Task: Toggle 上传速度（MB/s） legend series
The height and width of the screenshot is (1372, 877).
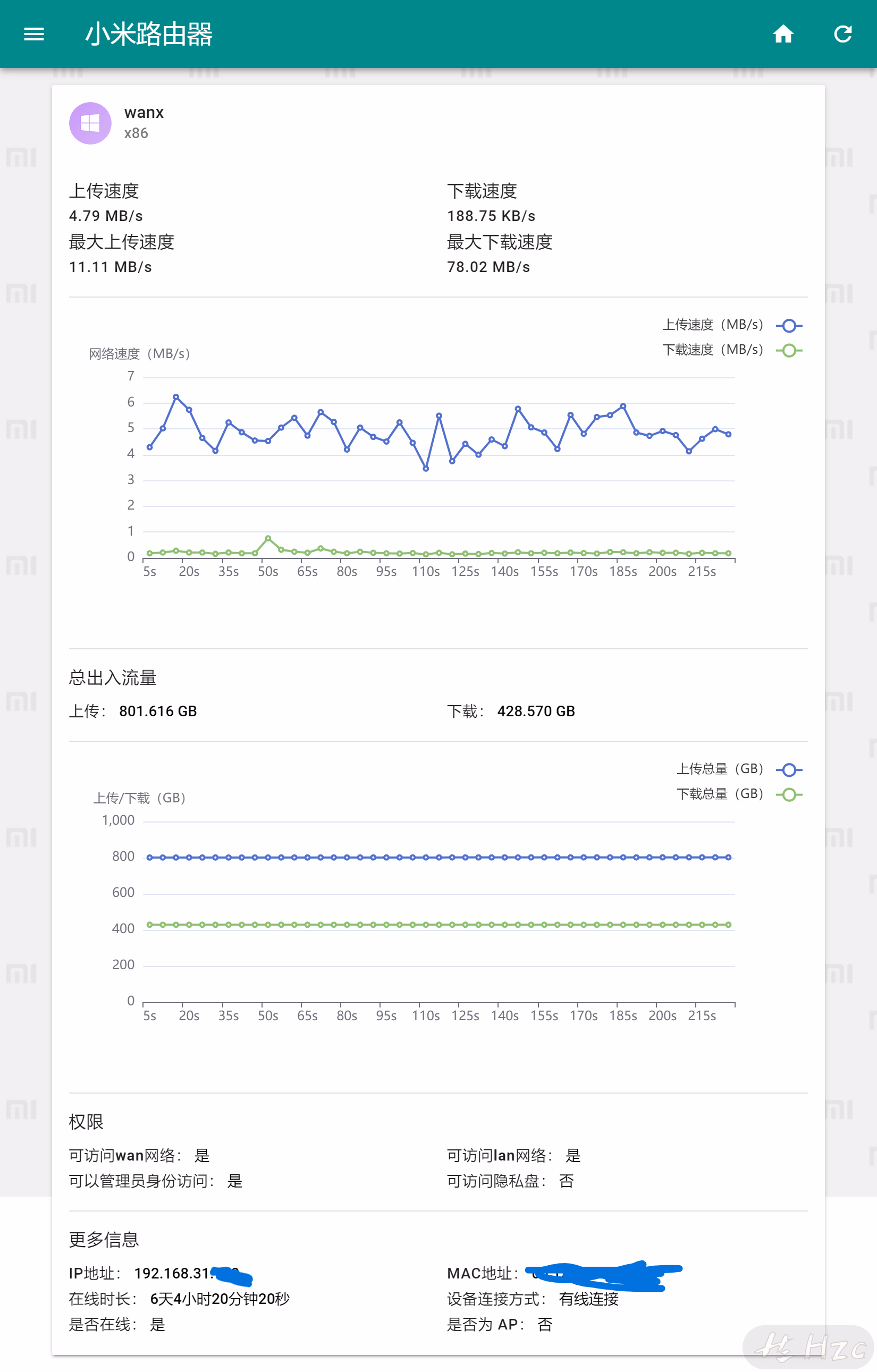Action: coord(732,325)
